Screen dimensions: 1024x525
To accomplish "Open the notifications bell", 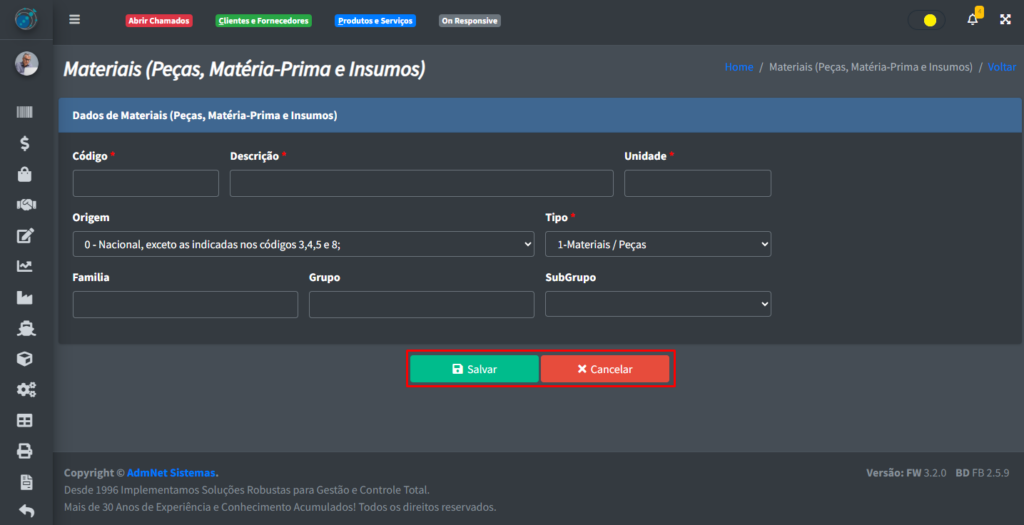I will pos(973,20).
